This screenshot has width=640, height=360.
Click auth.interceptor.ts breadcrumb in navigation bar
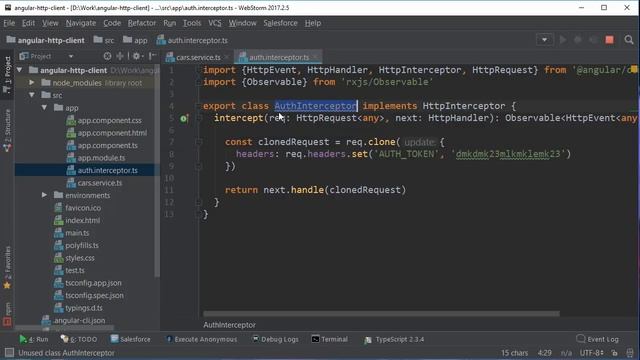(192, 40)
